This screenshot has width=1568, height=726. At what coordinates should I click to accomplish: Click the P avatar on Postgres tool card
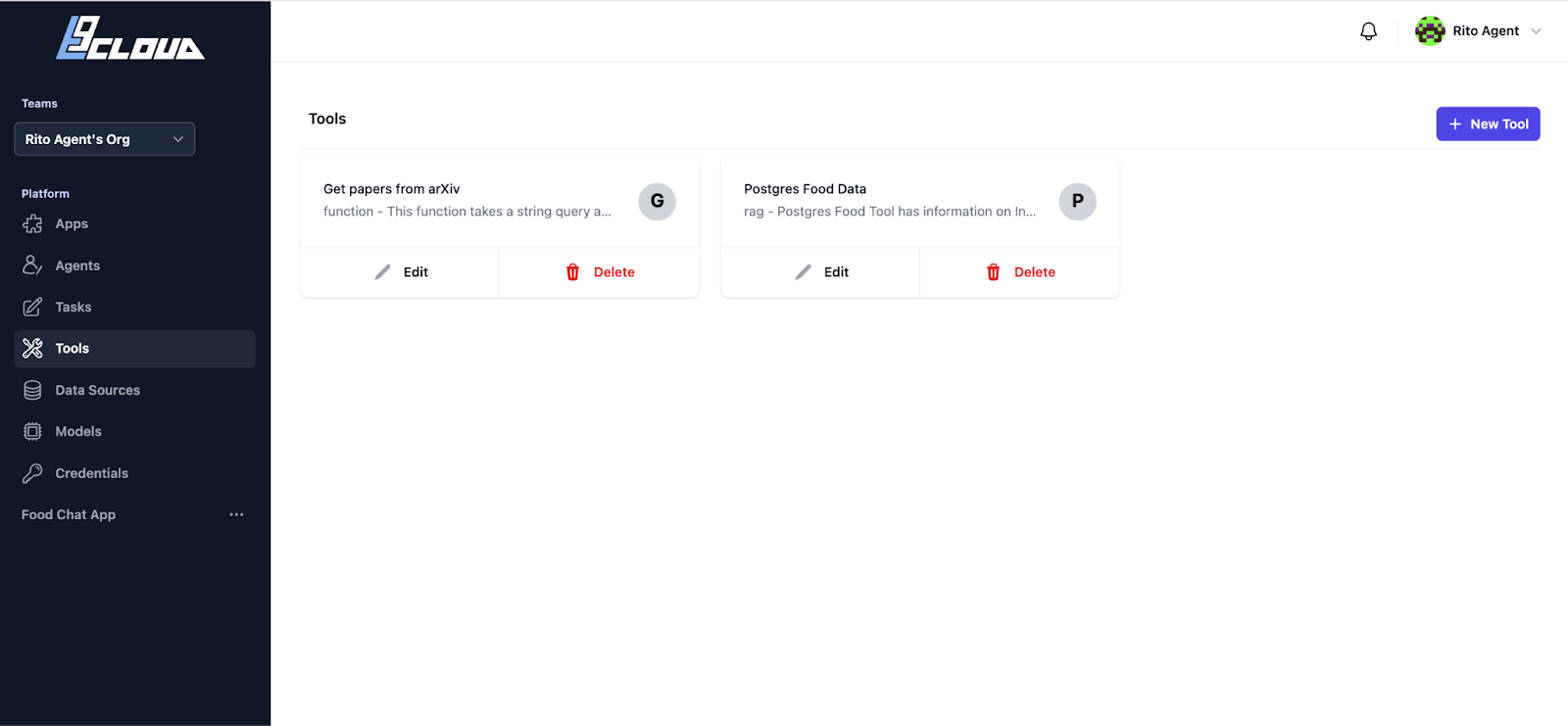pyautogui.click(x=1077, y=201)
